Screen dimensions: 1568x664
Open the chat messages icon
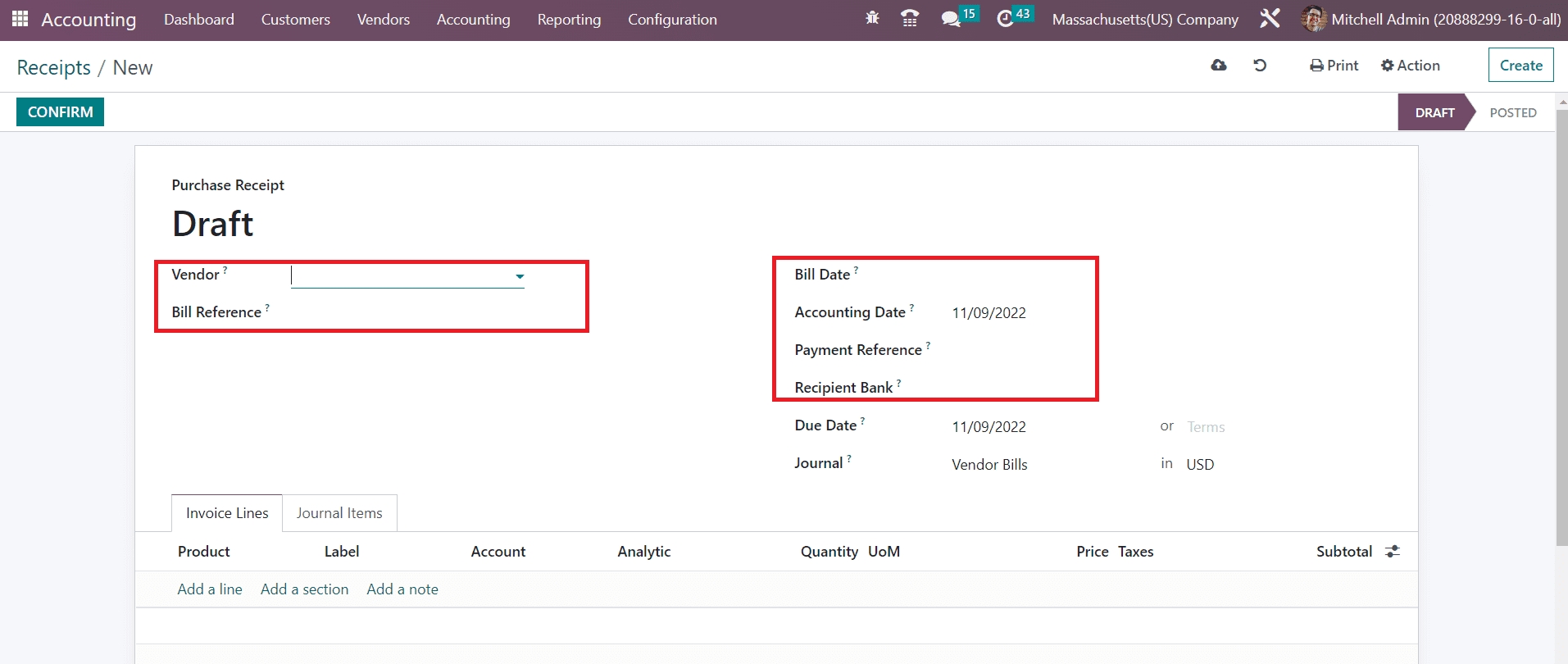click(x=951, y=19)
